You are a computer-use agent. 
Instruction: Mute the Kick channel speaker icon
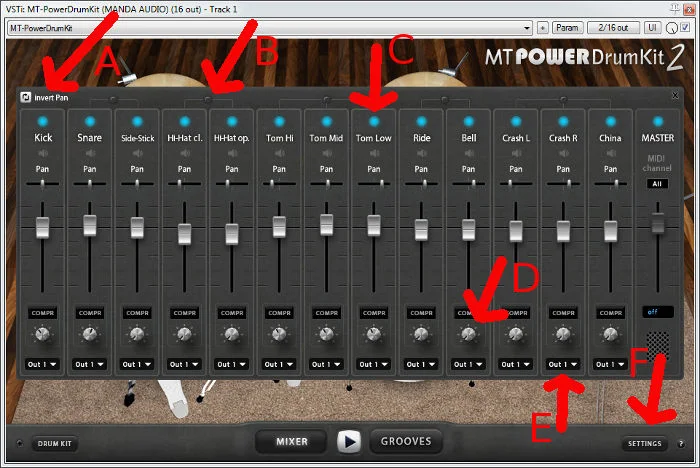point(43,153)
